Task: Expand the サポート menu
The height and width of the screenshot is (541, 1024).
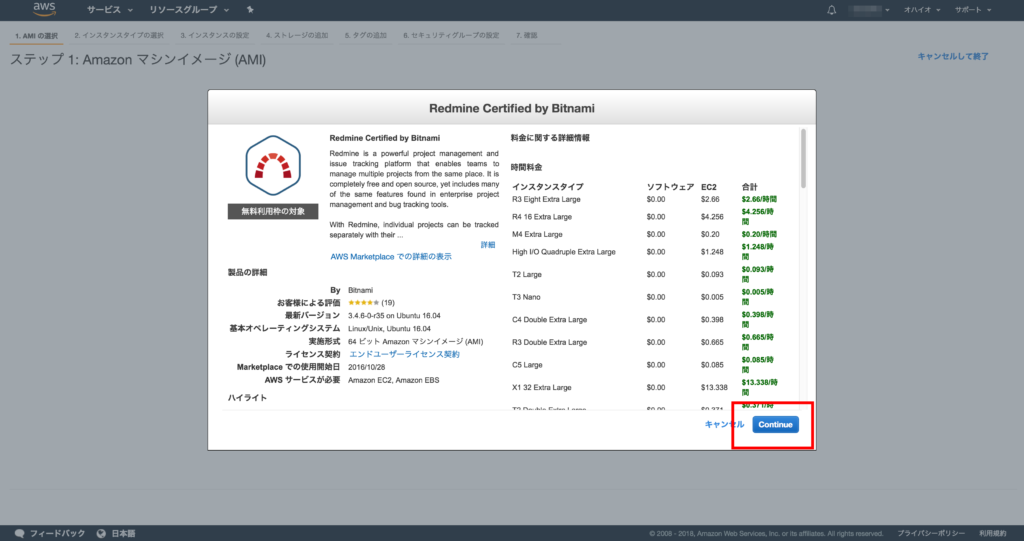Action: [x=973, y=10]
